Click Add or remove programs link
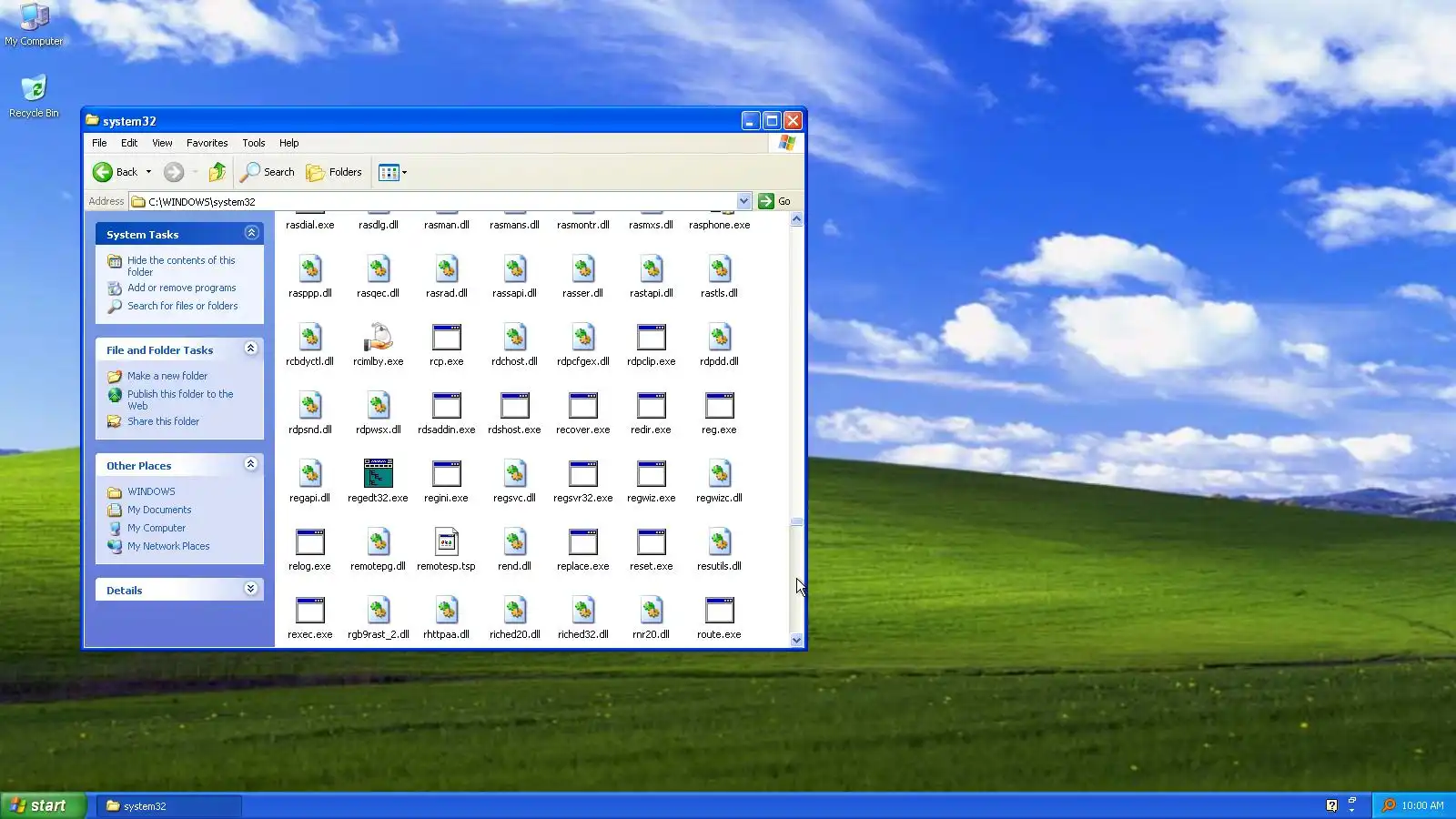Viewport: 1456px width, 819px height. click(181, 288)
